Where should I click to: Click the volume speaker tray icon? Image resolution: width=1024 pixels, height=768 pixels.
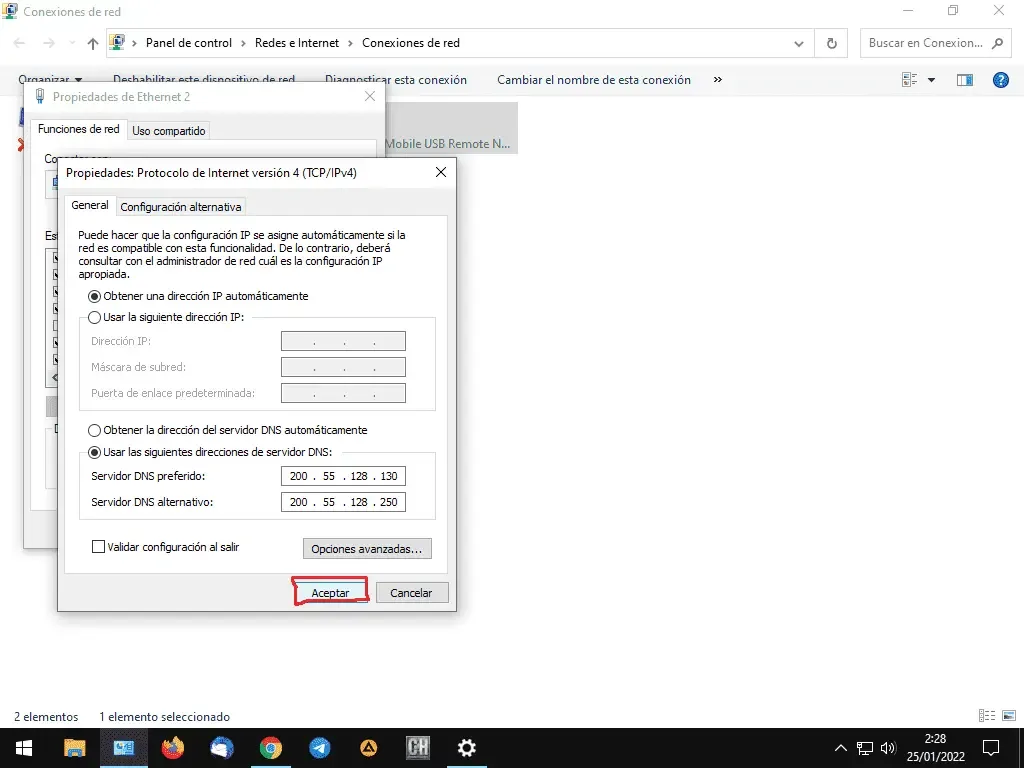888,748
